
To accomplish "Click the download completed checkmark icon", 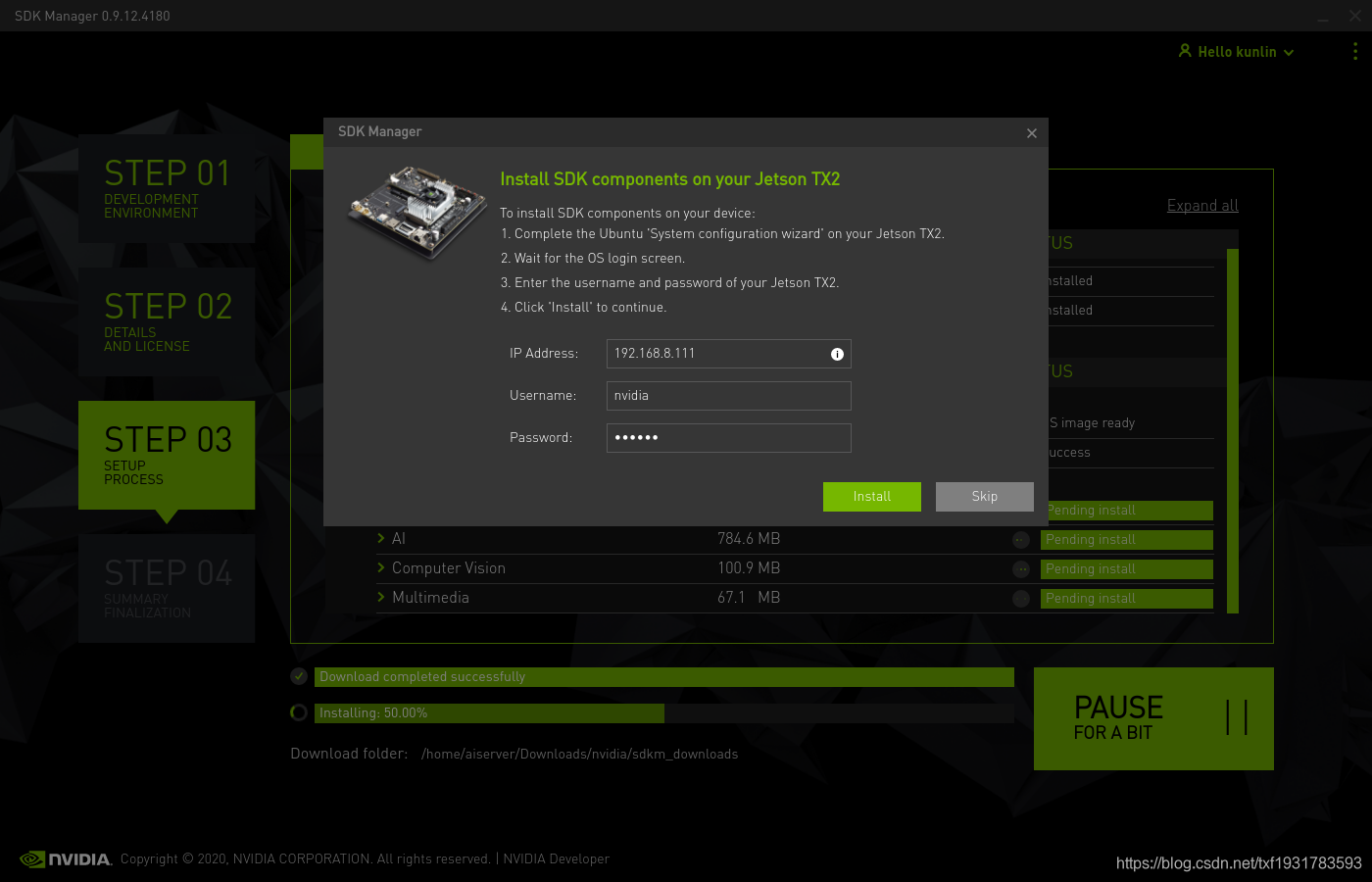I will point(299,676).
